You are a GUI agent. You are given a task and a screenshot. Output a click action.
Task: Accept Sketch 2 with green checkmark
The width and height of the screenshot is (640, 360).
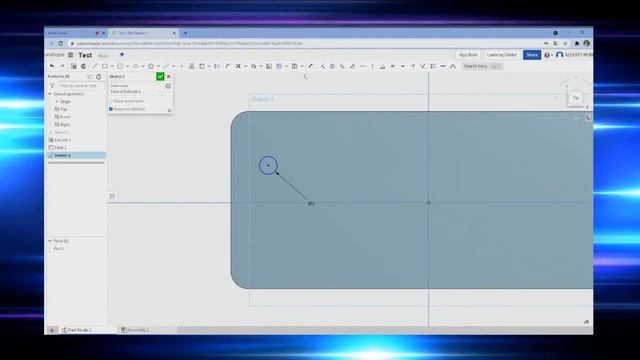(x=160, y=76)
